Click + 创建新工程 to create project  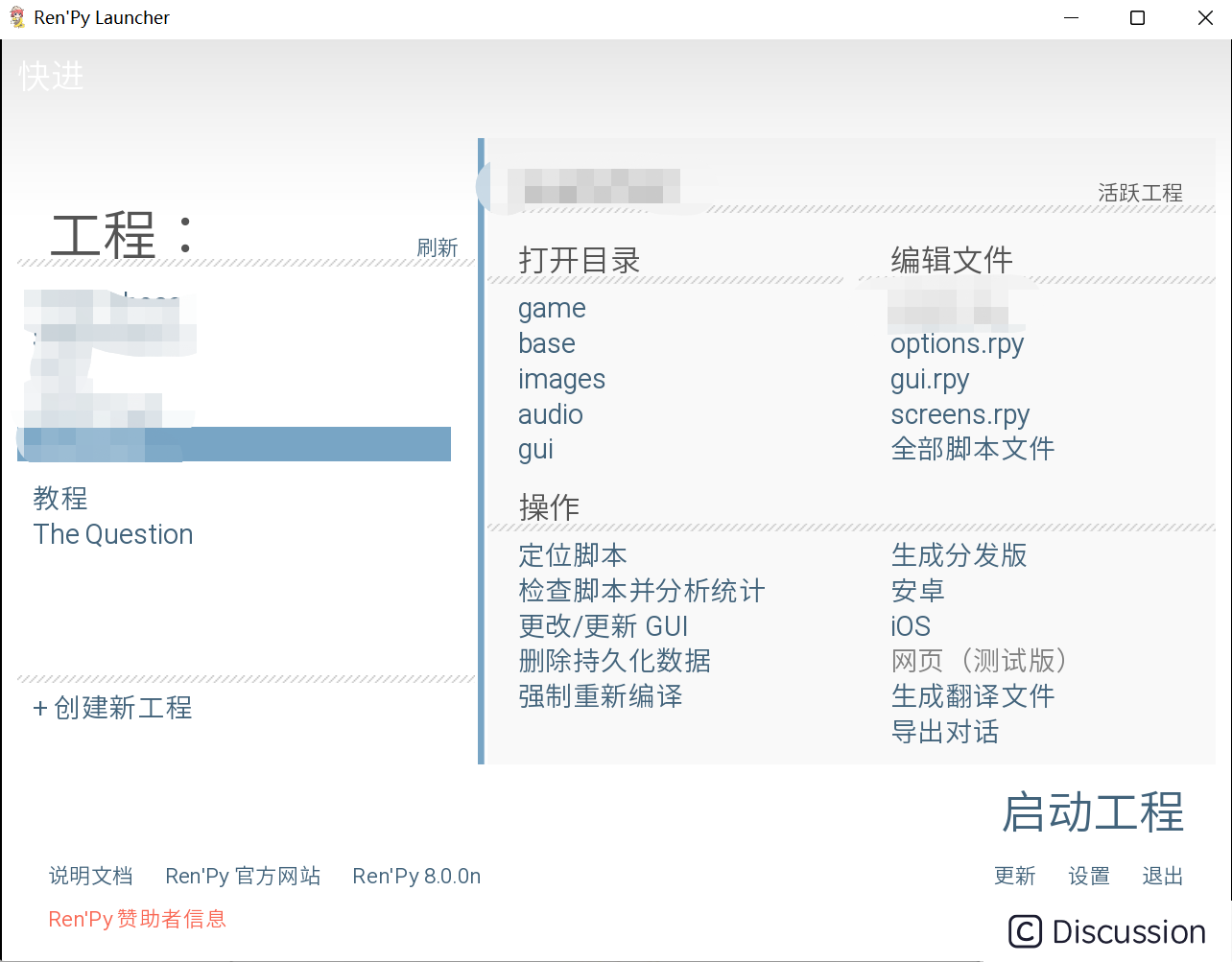(112, 708)
